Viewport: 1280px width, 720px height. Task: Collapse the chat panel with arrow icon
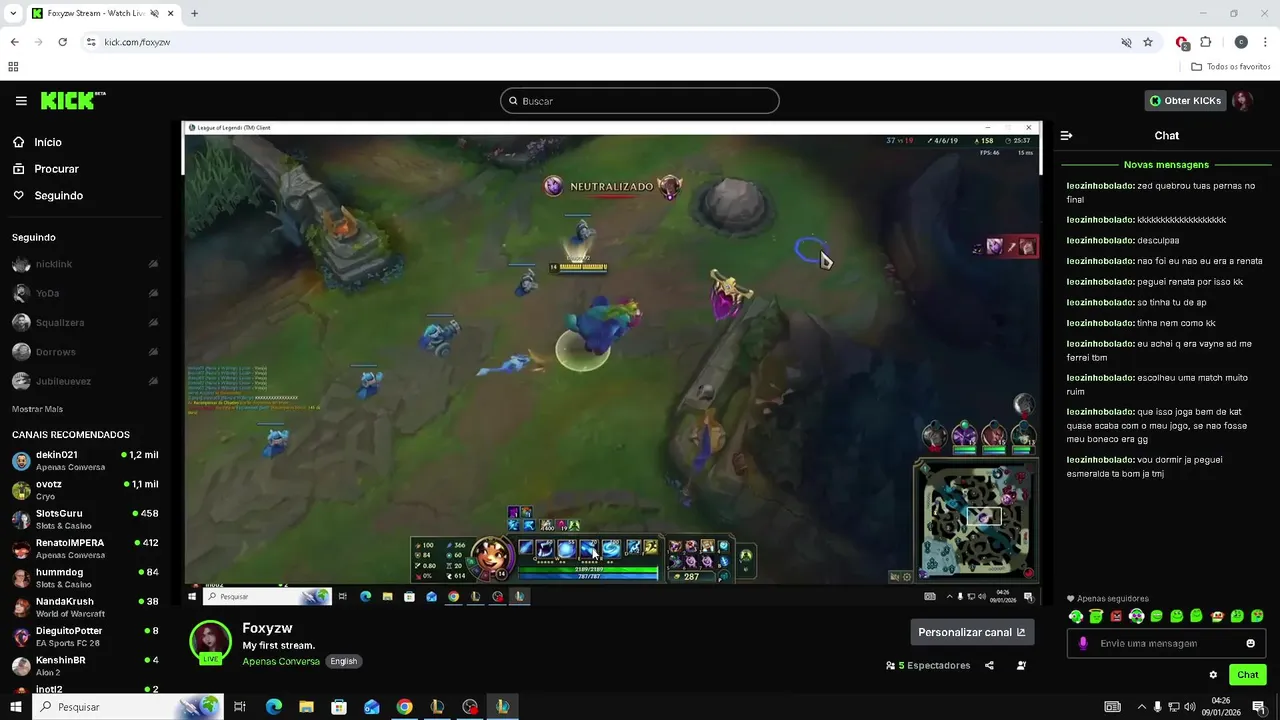pyautogui.click(x=1067, y=135)
